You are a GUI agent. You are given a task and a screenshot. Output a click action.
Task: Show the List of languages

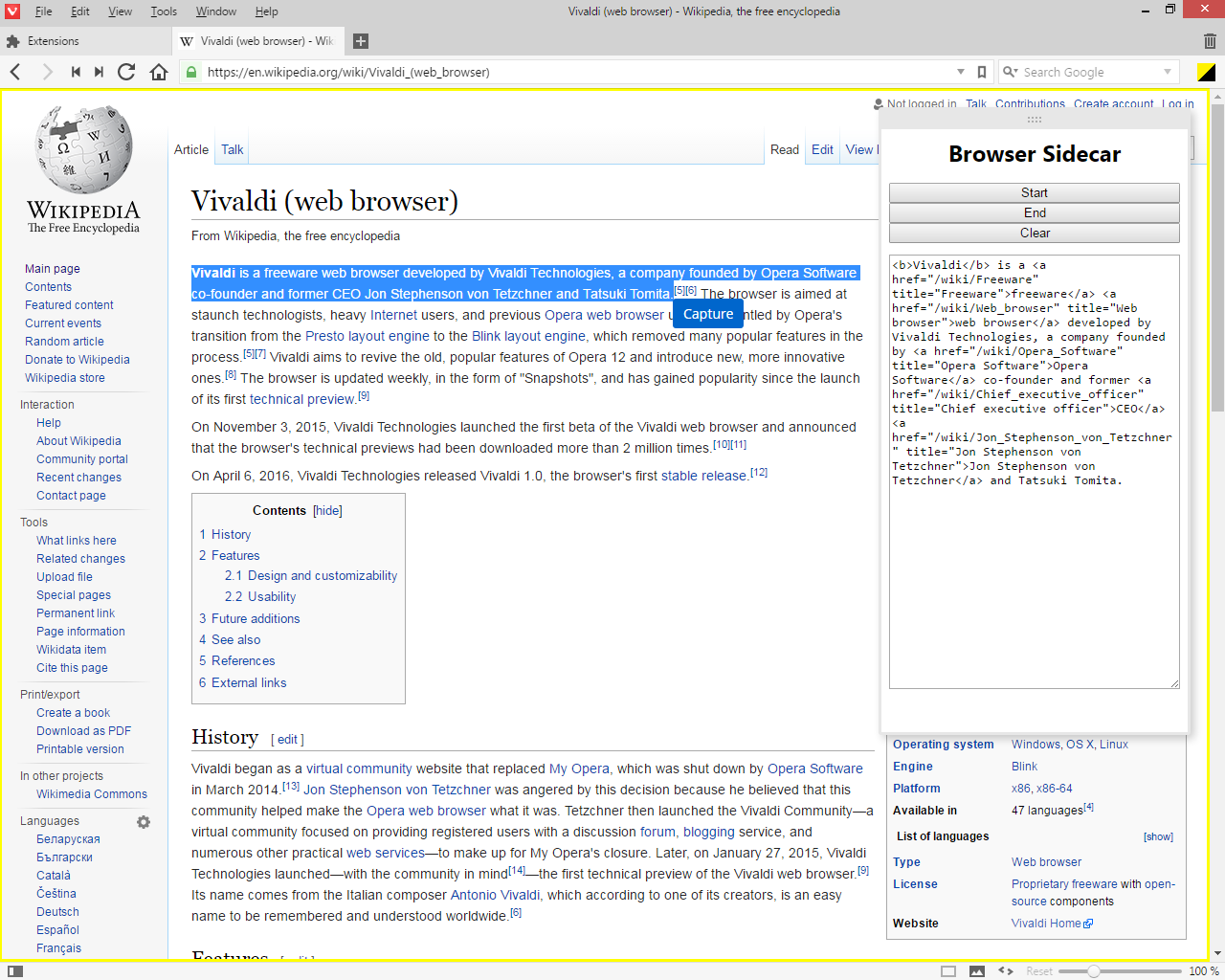click(x=1158, y=836)
